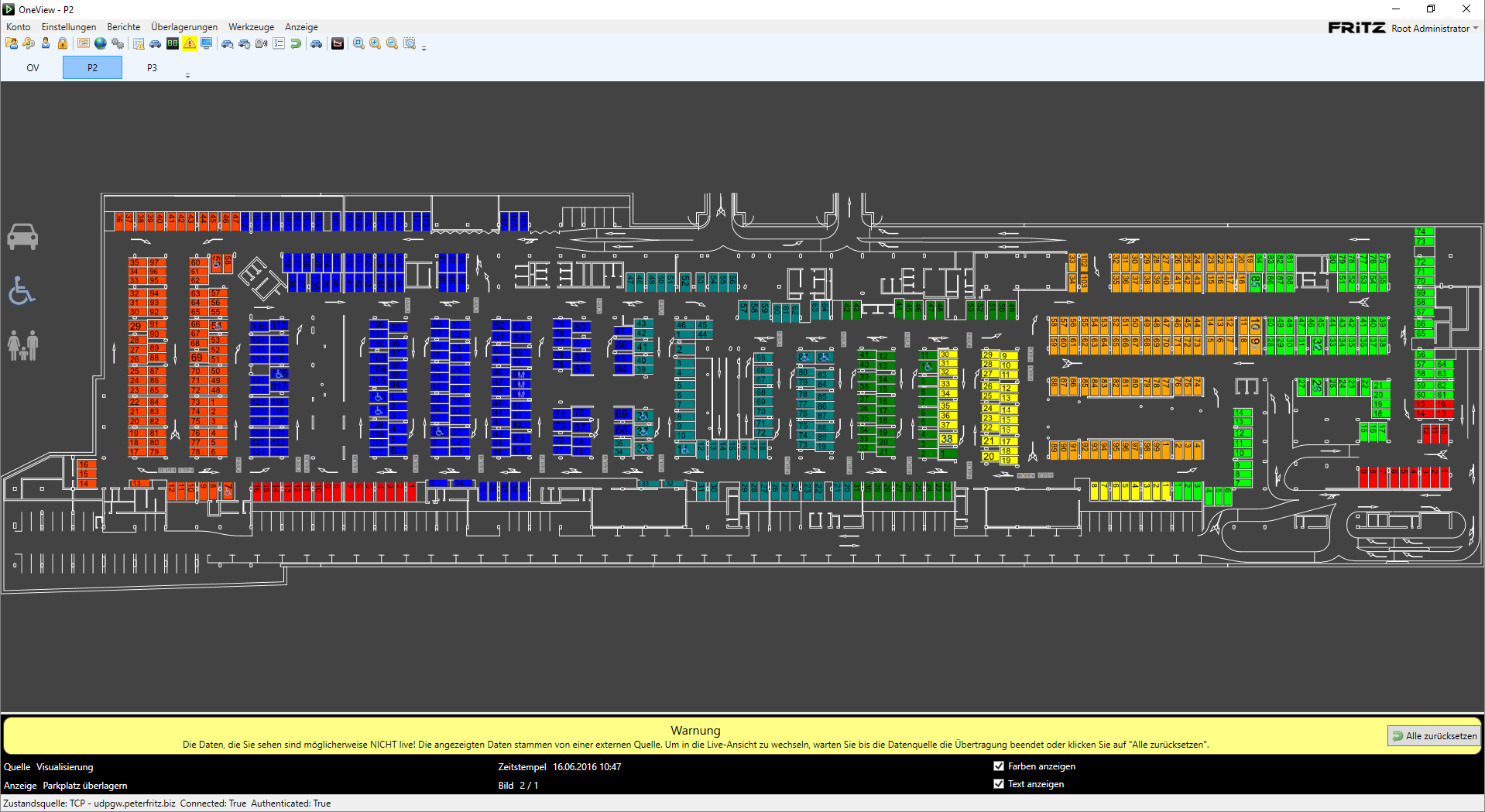This screenshot has height=812, width=1485.
Task: Toggle the yellow warning triangle icon
Action: (x=190, y=43)
